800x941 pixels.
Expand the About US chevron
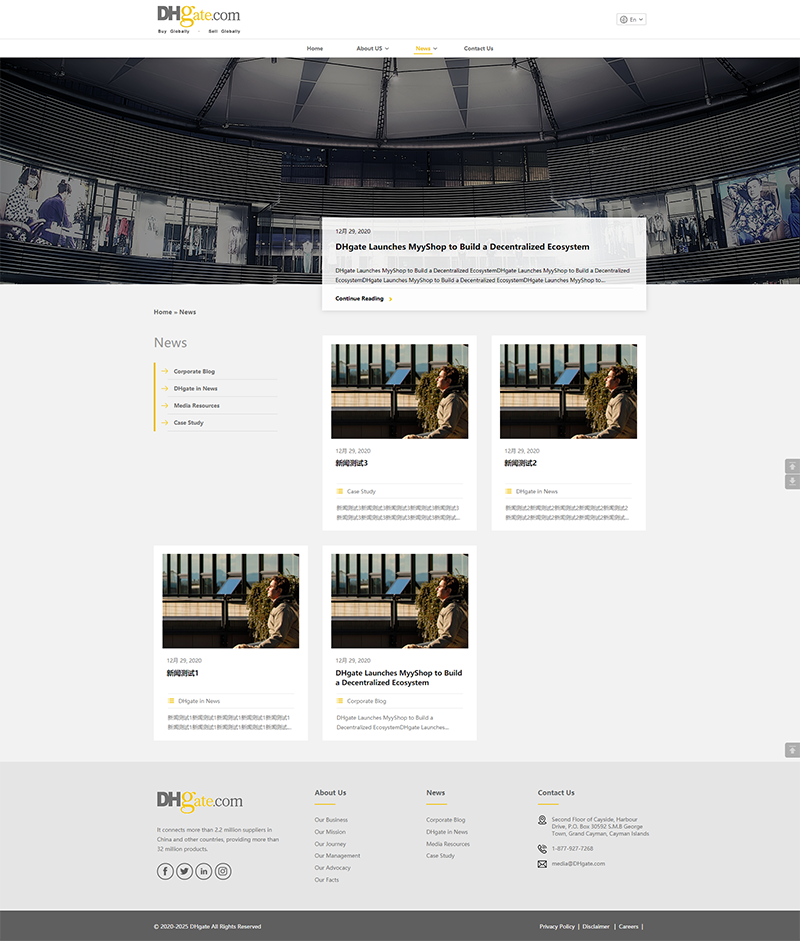[387, 49]
